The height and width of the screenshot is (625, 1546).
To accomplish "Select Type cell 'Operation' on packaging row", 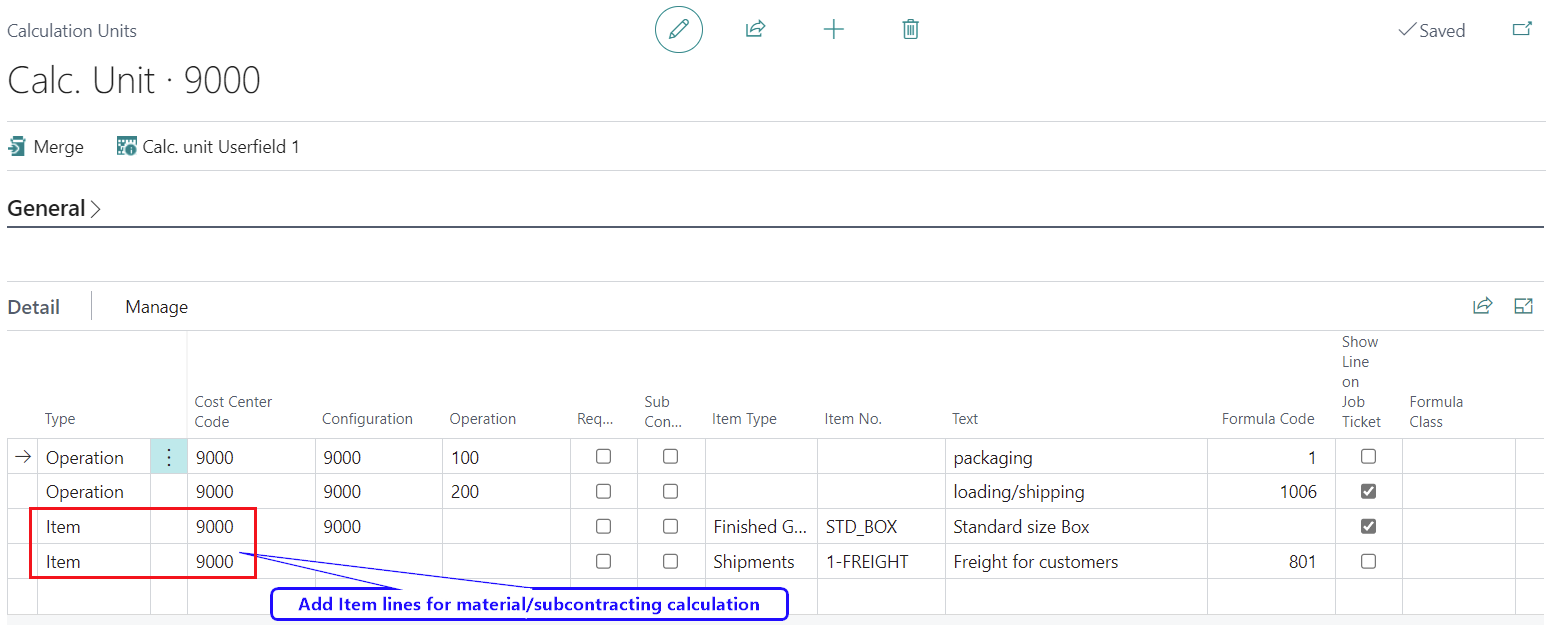I will pyautogui.click(x=94, y=457).
